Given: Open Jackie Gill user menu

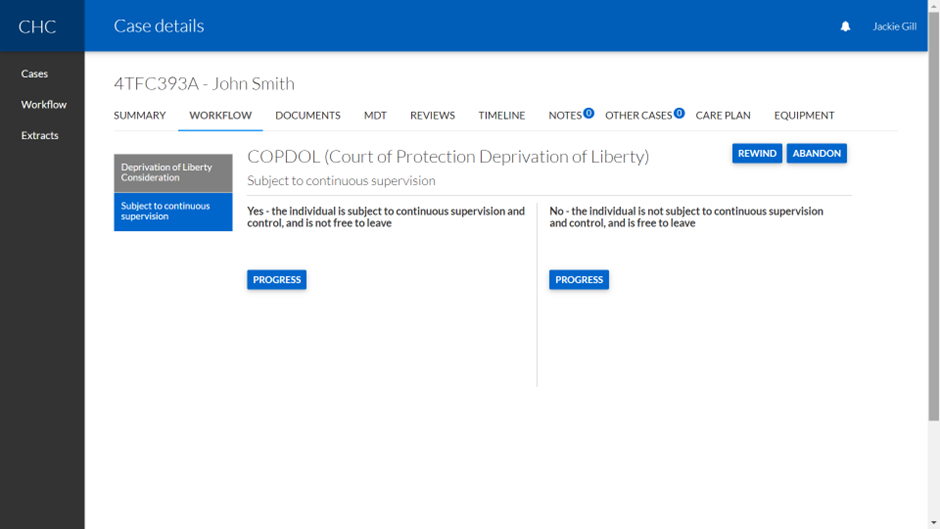Looking at the screenshot, I should (894, 27).
